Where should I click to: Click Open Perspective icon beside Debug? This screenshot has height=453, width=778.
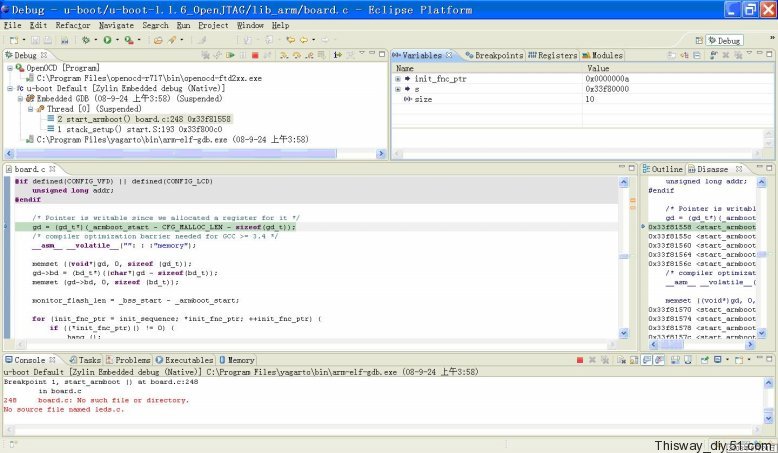pos(699,40)
